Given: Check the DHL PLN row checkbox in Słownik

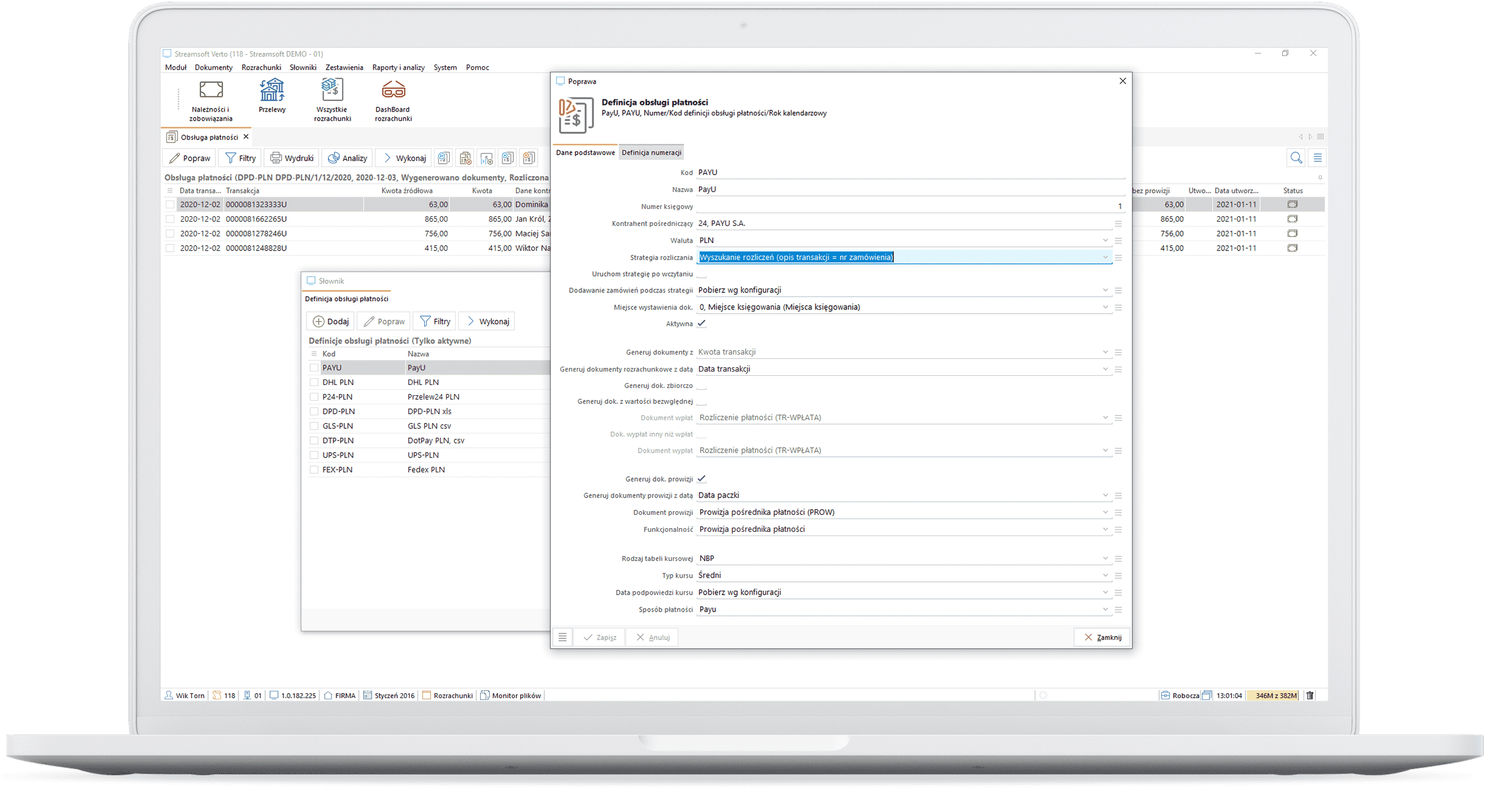Looking at the screenshot, I should tap(314, 383).
